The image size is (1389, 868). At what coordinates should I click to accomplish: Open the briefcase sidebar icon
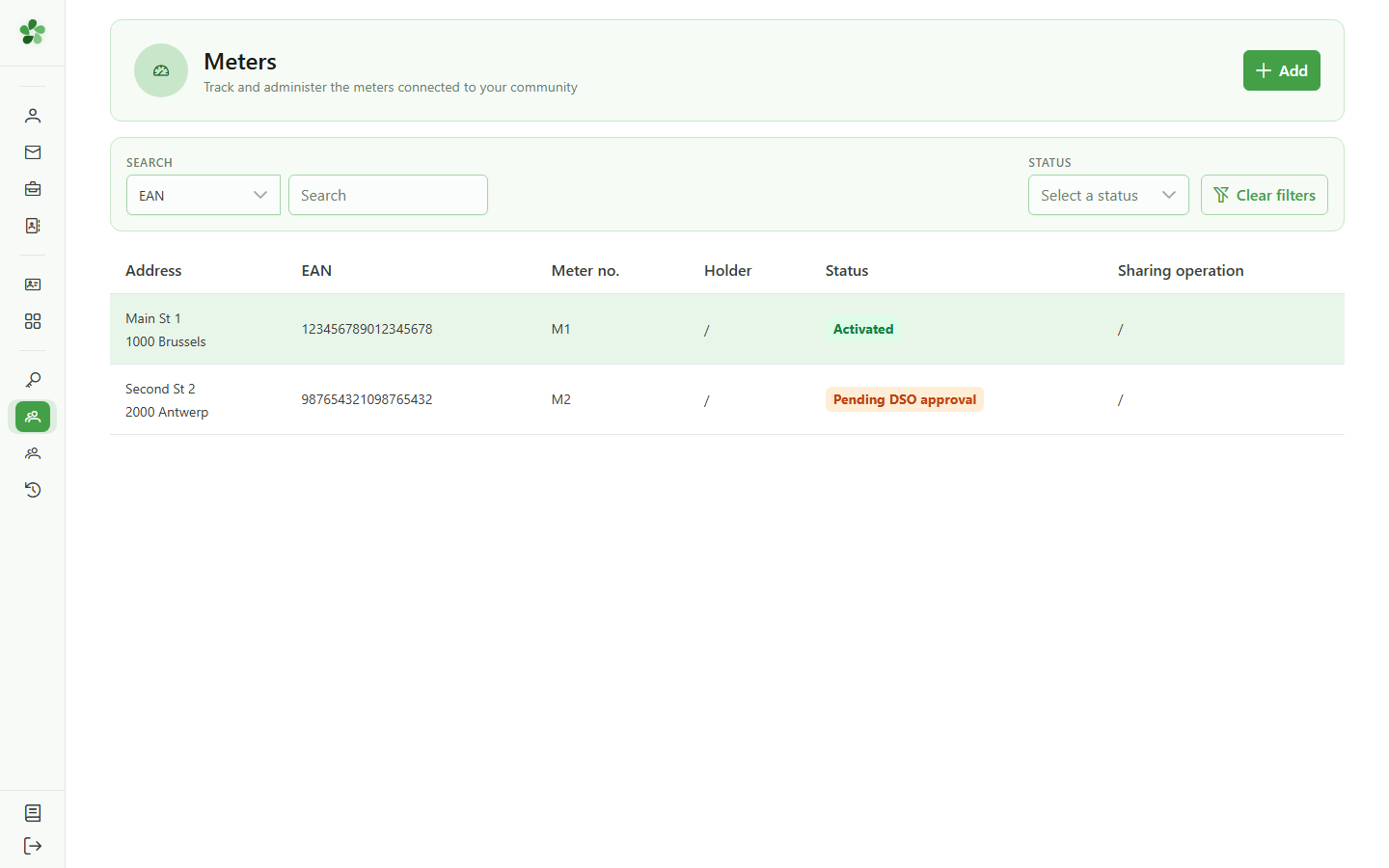[33, 189]
